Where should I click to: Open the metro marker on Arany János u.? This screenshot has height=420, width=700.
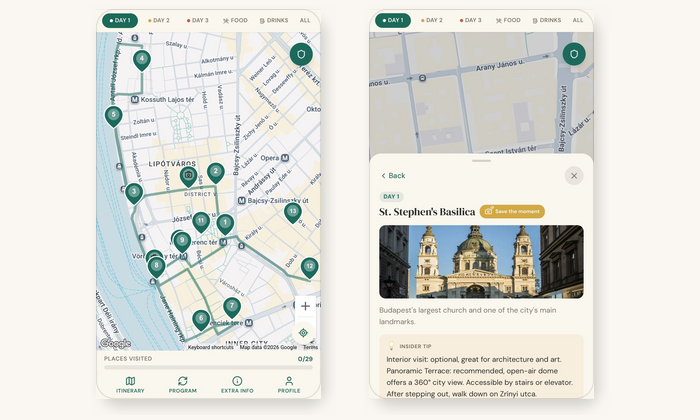tap(422, 78)
